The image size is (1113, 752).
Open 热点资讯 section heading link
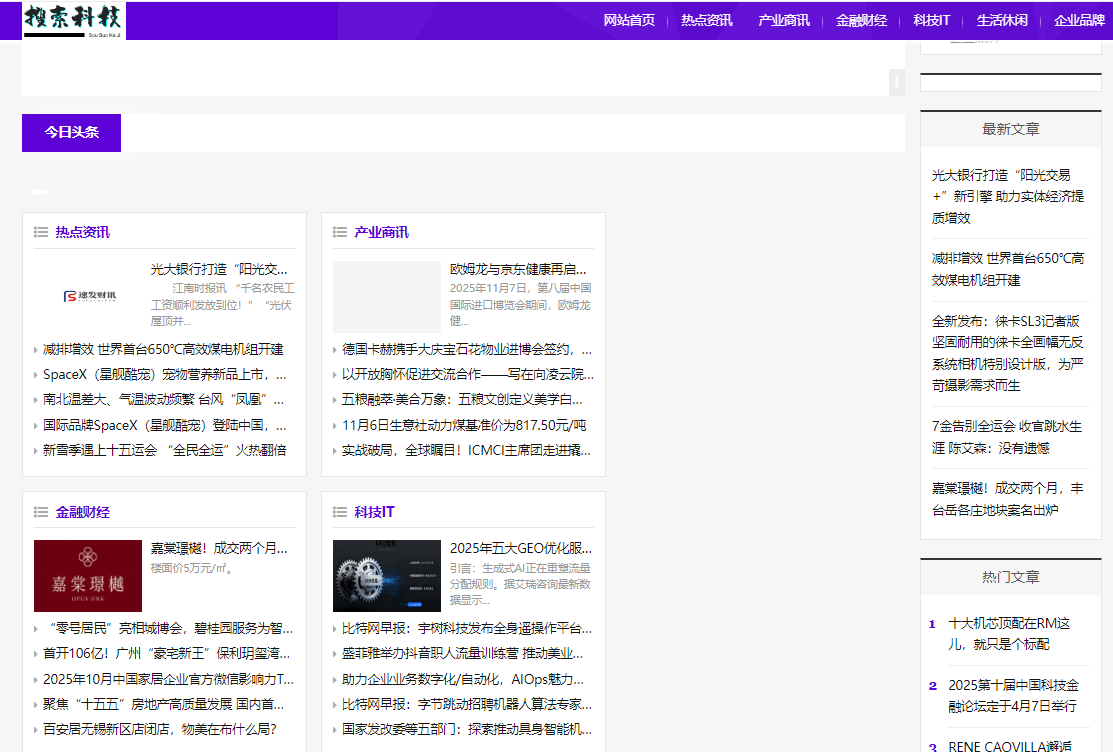[83, 232]
